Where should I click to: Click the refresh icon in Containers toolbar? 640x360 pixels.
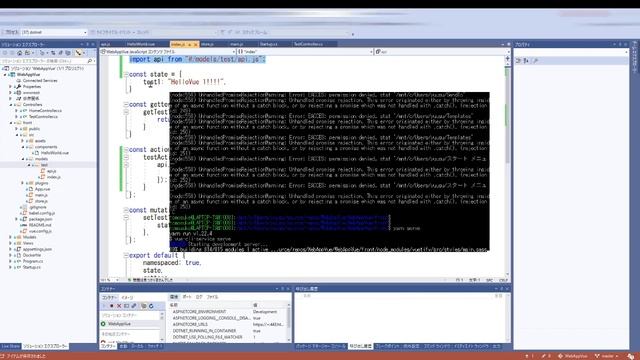point(151,306)
